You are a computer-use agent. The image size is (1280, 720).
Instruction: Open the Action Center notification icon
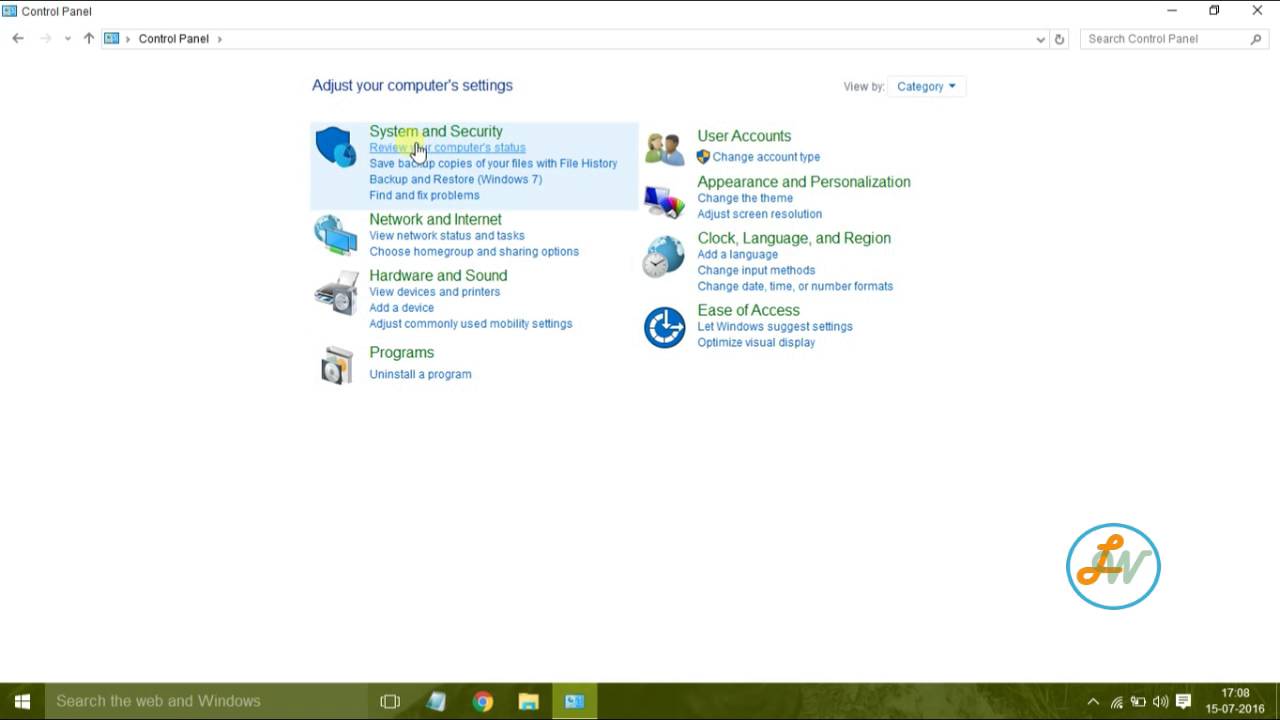[1184, 701]
